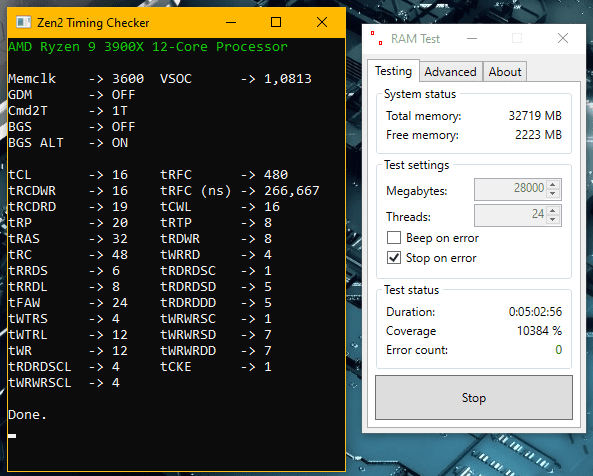
Task: Click the Error count value 0
Action: click(x=559, y=350)
